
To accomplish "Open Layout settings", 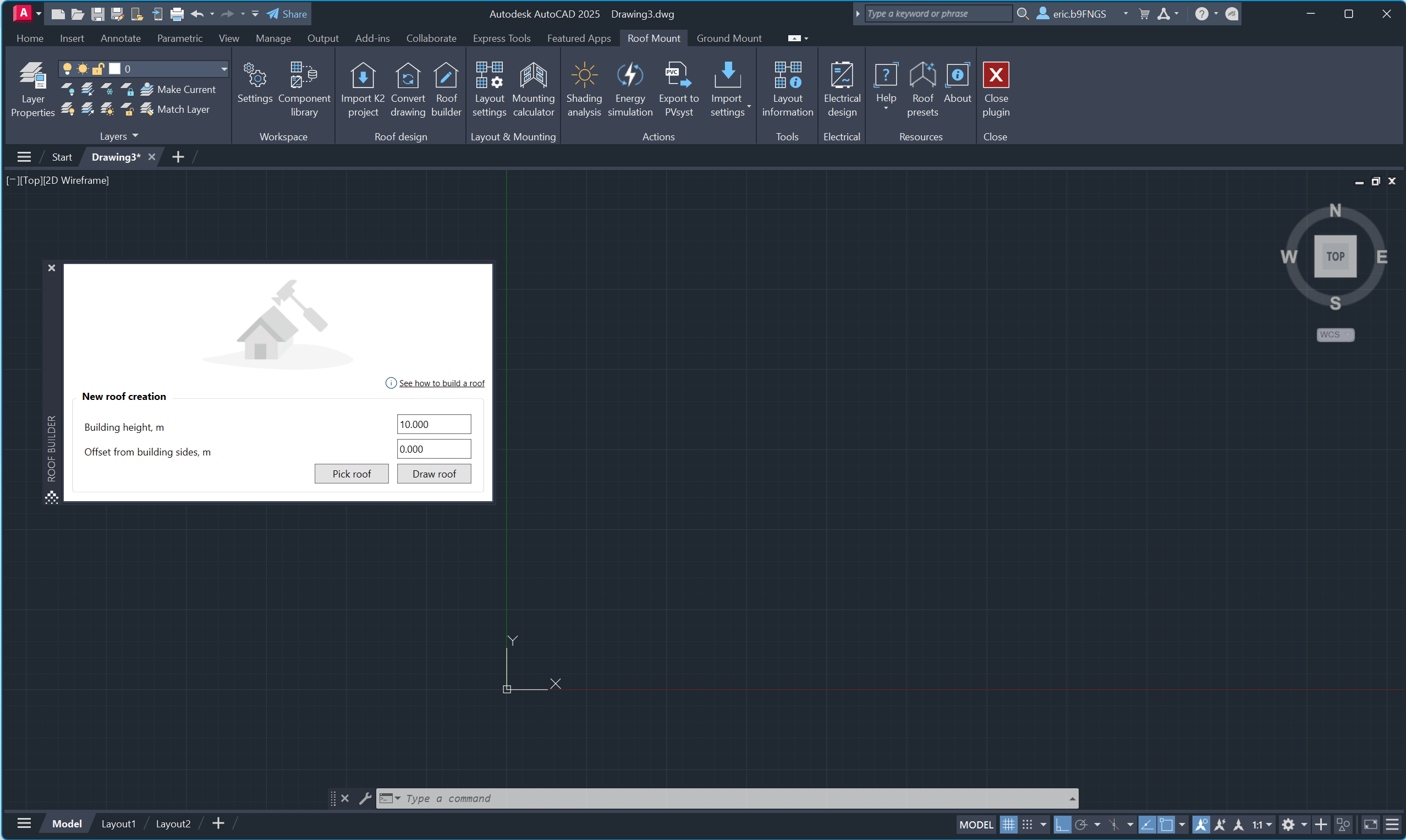I will (x=489, y=90).
